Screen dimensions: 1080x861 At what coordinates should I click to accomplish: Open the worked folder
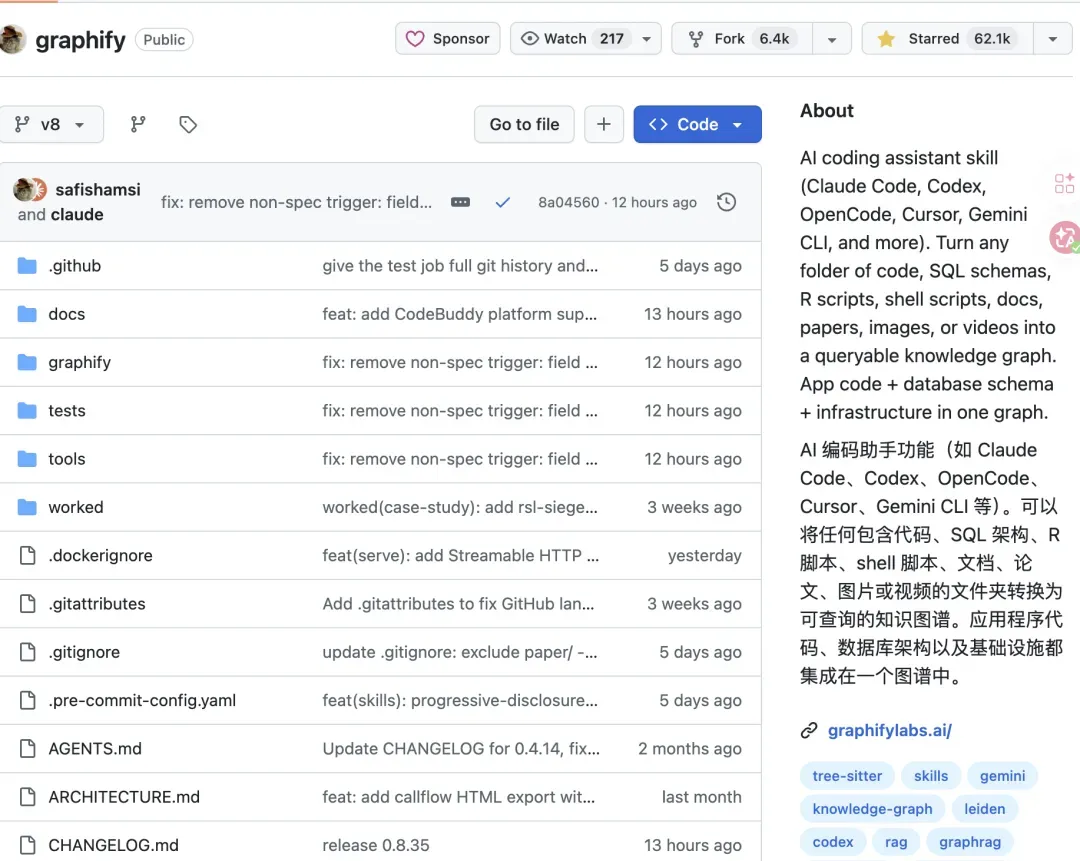click(x=76, y=507)
